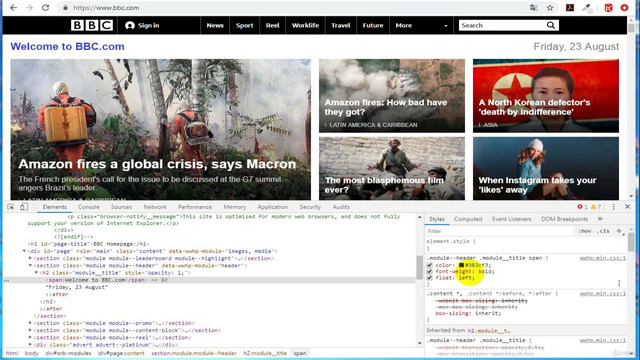Collapse the module--header section node
This screenshot has height=360, width=640.
pos(30,266)
